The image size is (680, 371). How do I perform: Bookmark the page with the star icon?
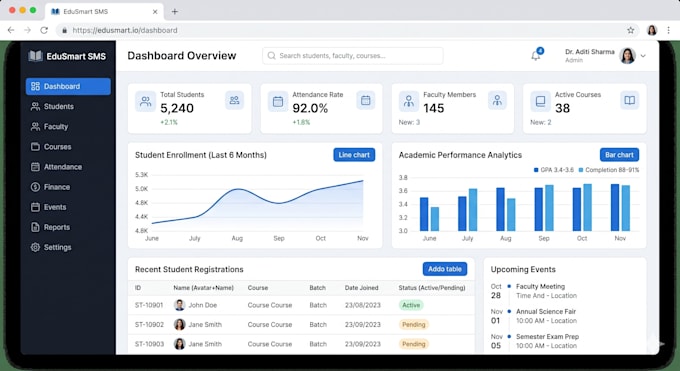(x=631, y=30)
